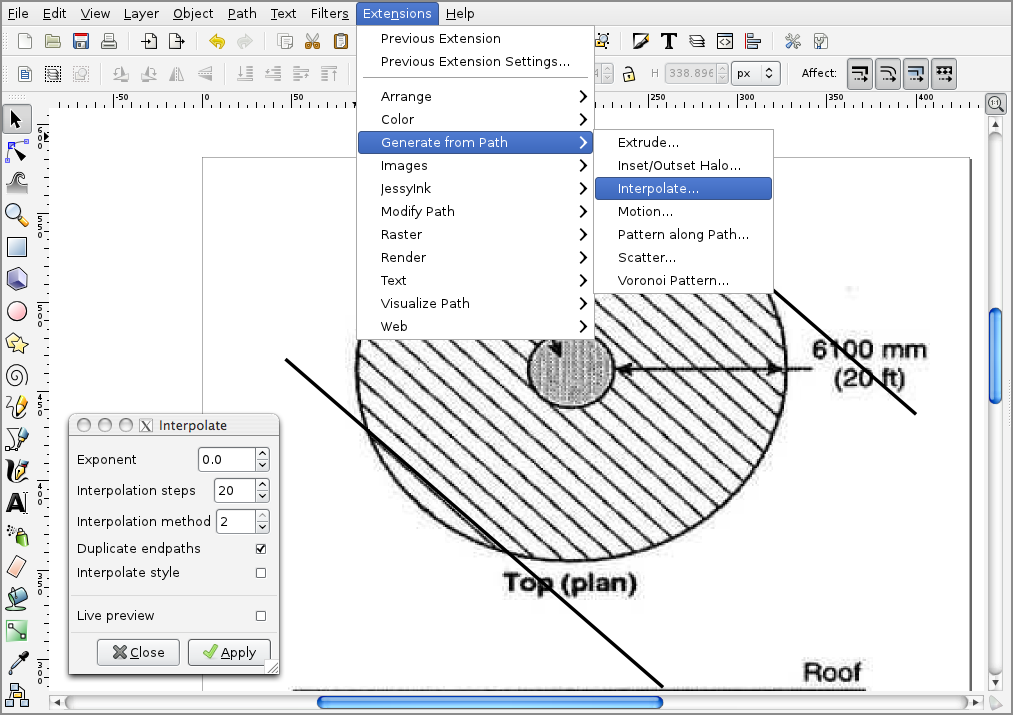Viewport: 1013px width, 715px height.
Task: Open the XML editor icon
Action: 725,41
